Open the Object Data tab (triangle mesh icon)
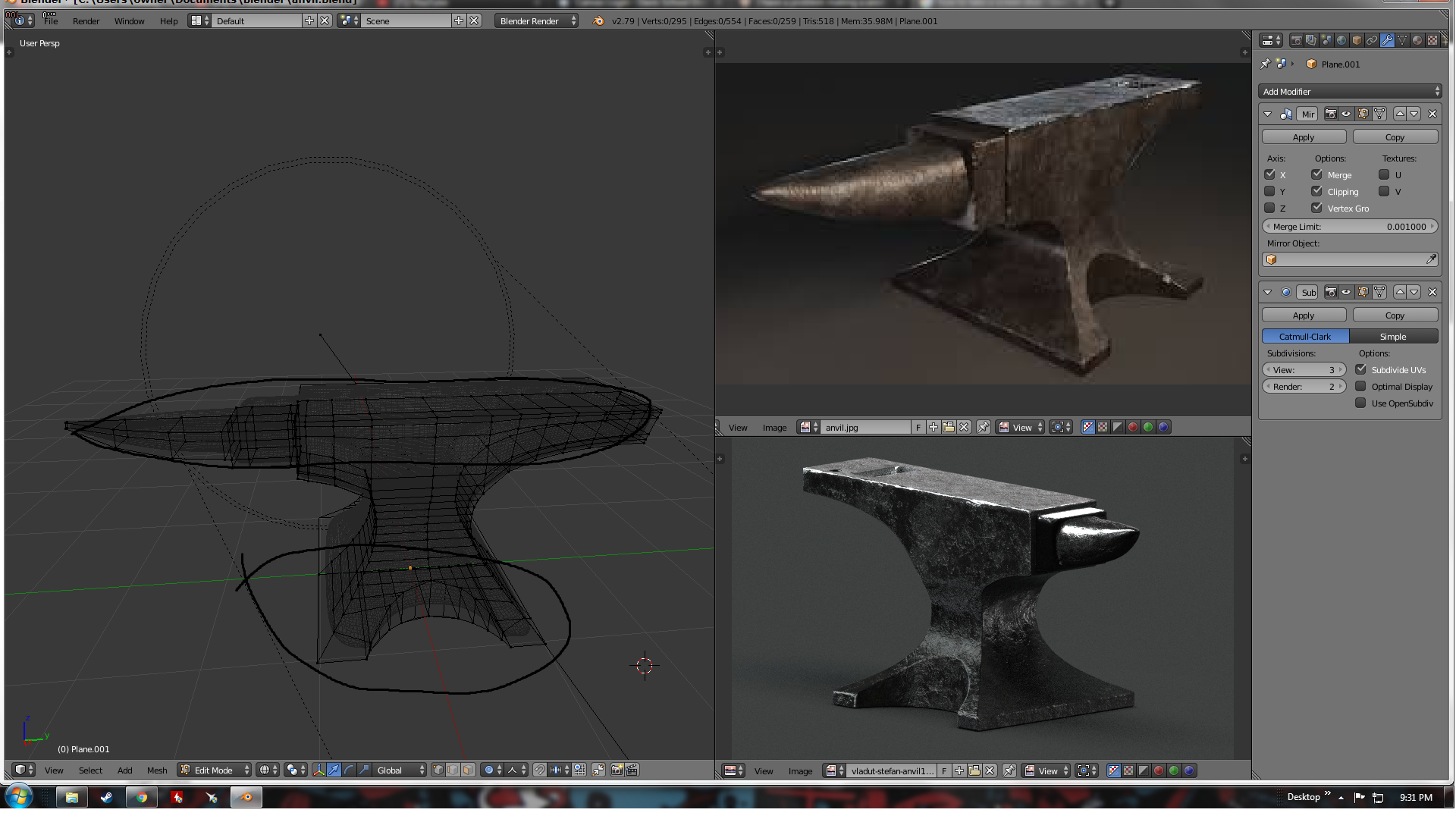 [1402, 40]
